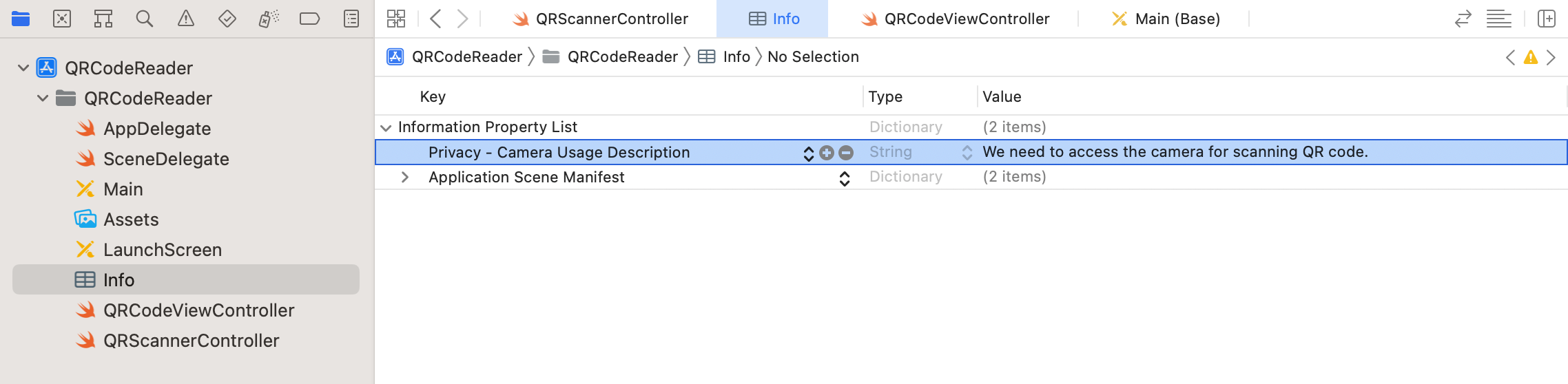
Task: Open the Report navigator
Action: (x=351, y=19)
